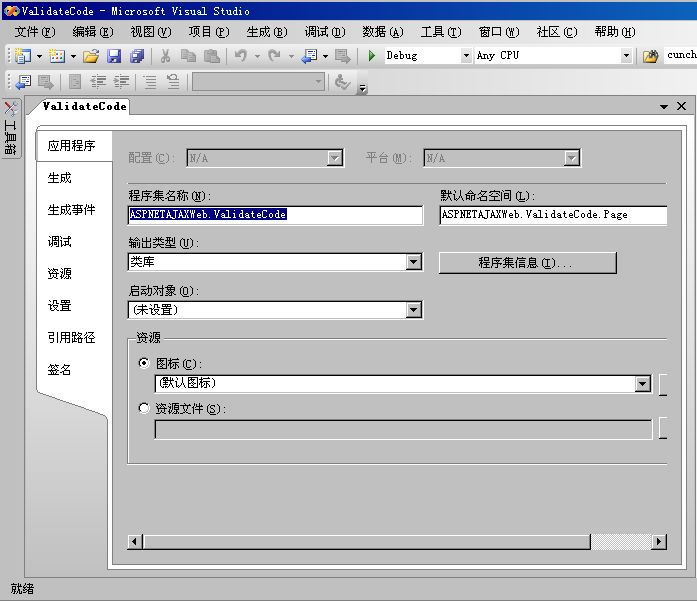
Task: Open the Debug configuration dropdown
Action: (466, 56)
